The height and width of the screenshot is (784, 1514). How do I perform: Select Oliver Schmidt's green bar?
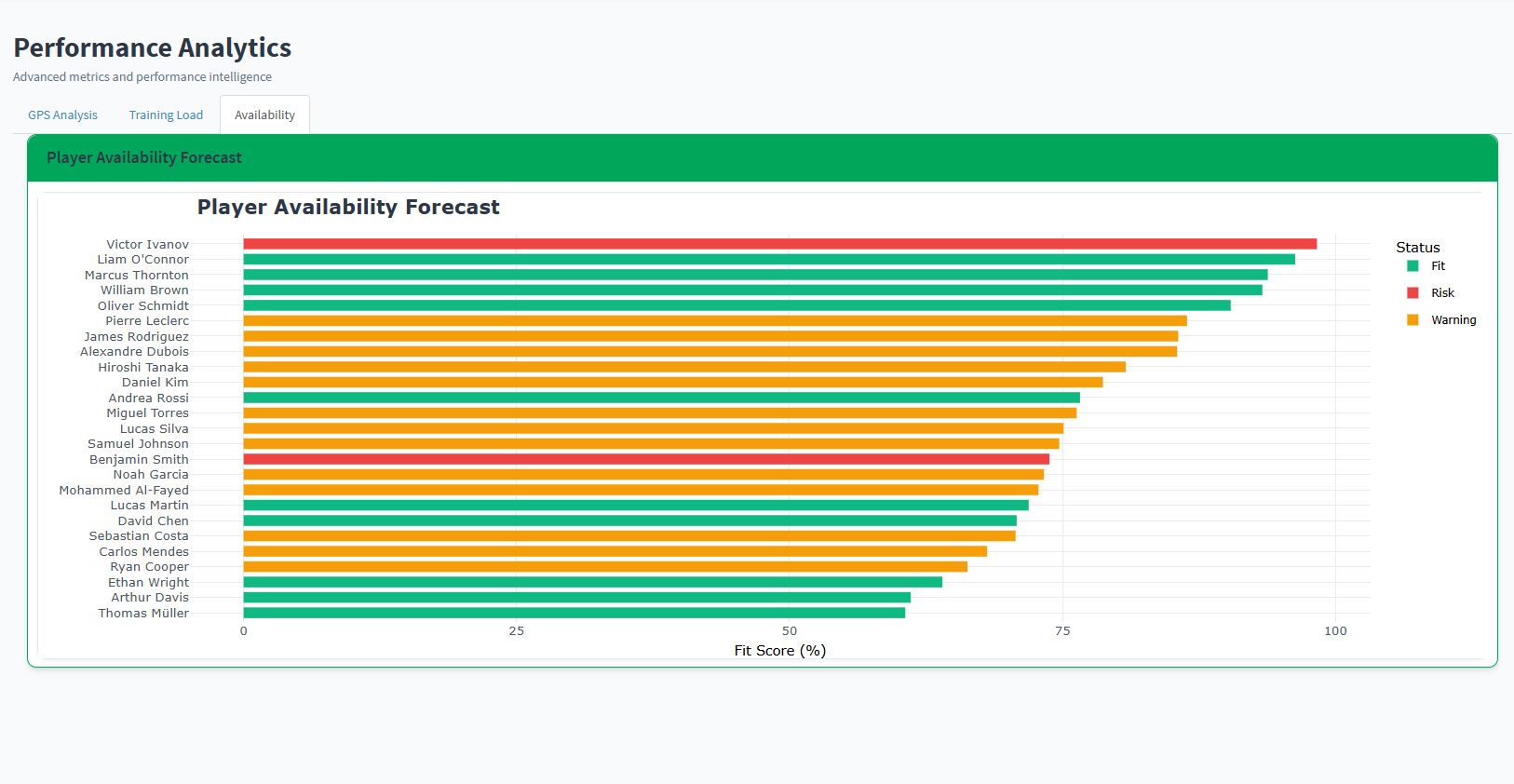(737, 305)
